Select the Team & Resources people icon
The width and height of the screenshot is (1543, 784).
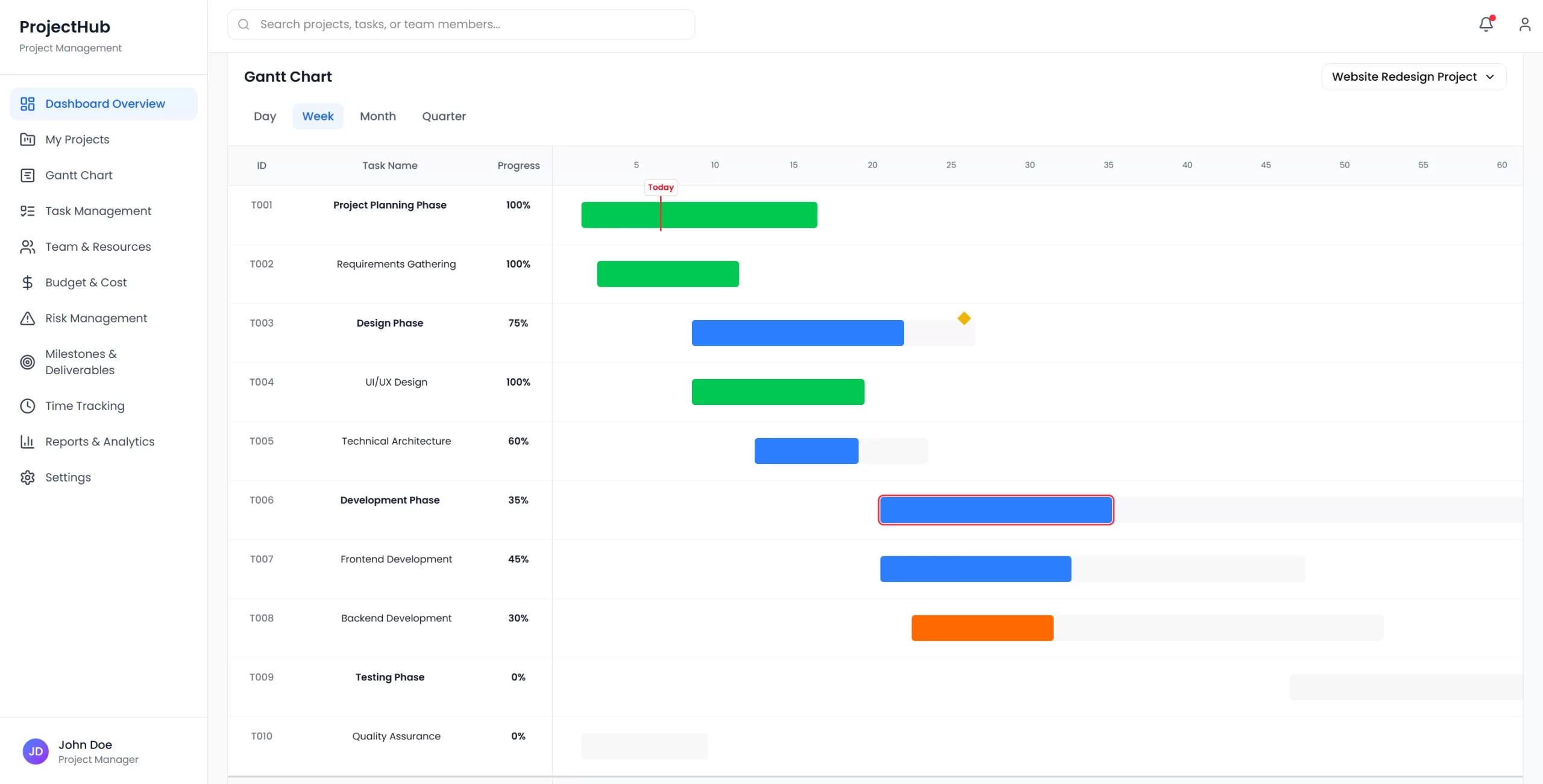click(27, 246)
